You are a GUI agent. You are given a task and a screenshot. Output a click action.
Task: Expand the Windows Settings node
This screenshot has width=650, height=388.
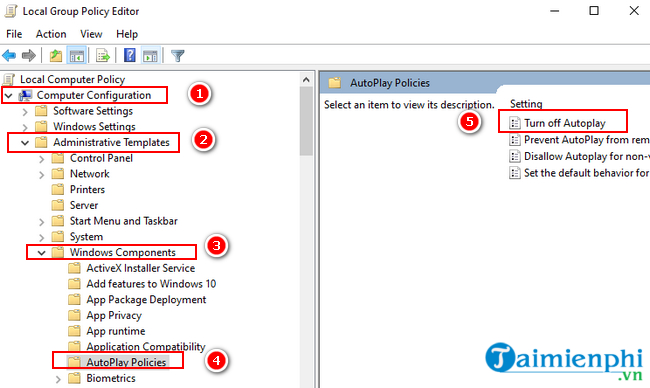pyautogui.click(x=25, y=127)
